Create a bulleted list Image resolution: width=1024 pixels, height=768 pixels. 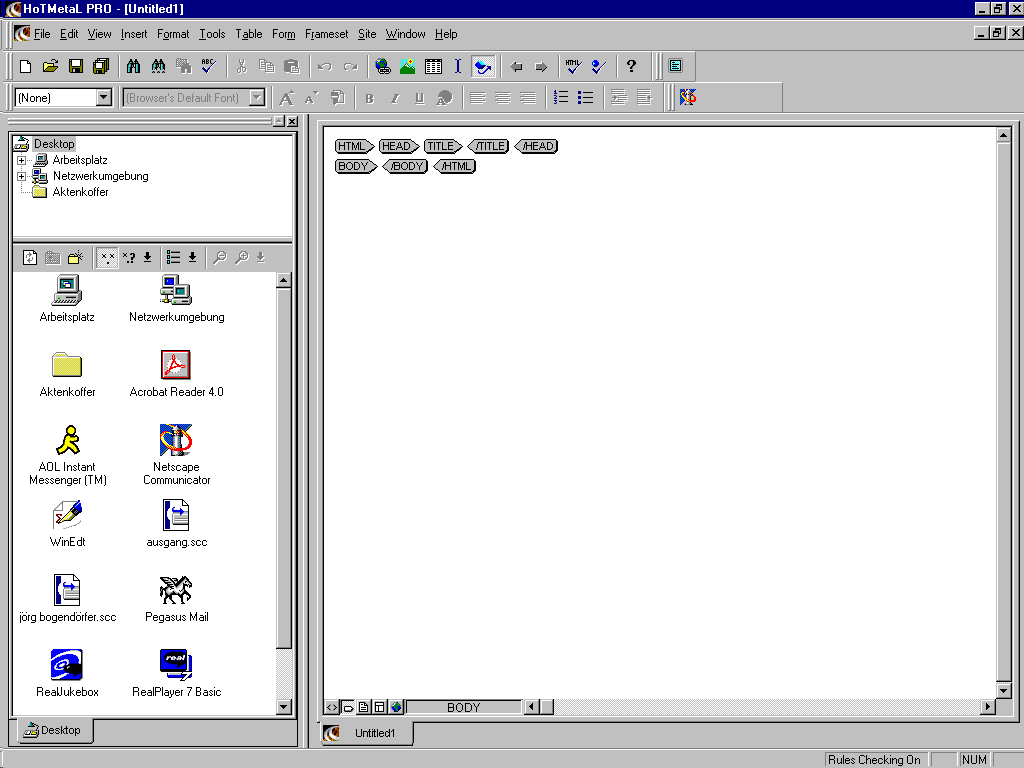pyautogui.click(x=586, y=98)
